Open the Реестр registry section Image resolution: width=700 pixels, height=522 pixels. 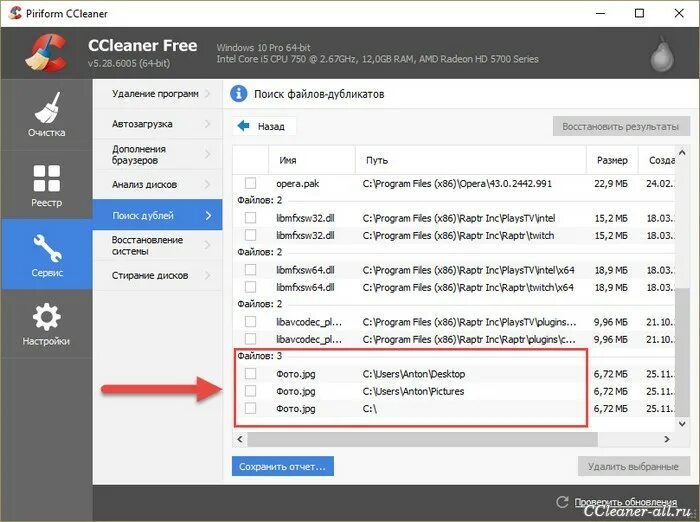point(46,185)
